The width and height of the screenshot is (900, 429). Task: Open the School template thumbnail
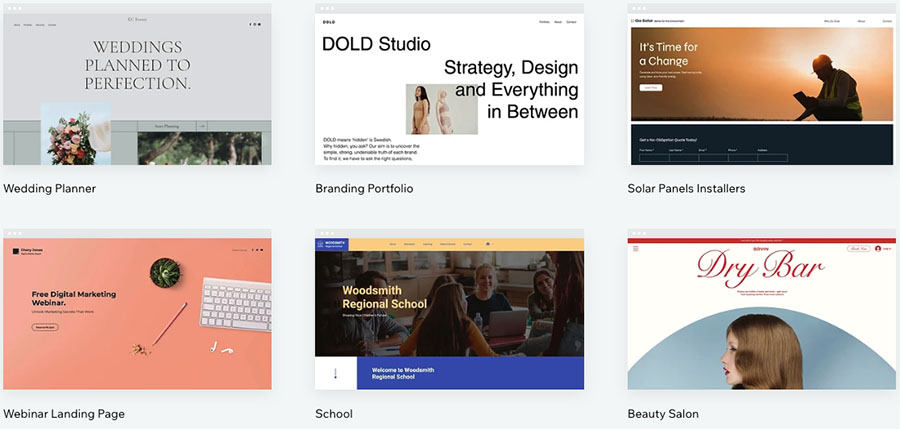click(449, 310)
